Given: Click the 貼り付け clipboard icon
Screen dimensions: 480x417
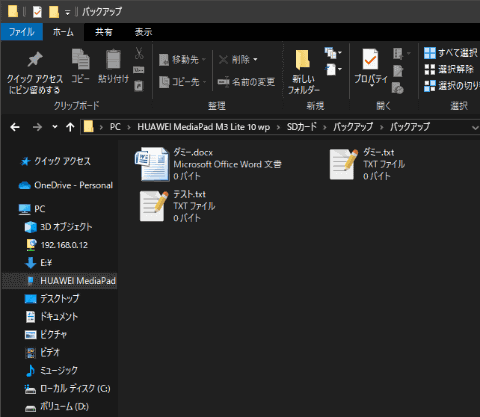Looking at the screenshot, I should tap(113, 59).
